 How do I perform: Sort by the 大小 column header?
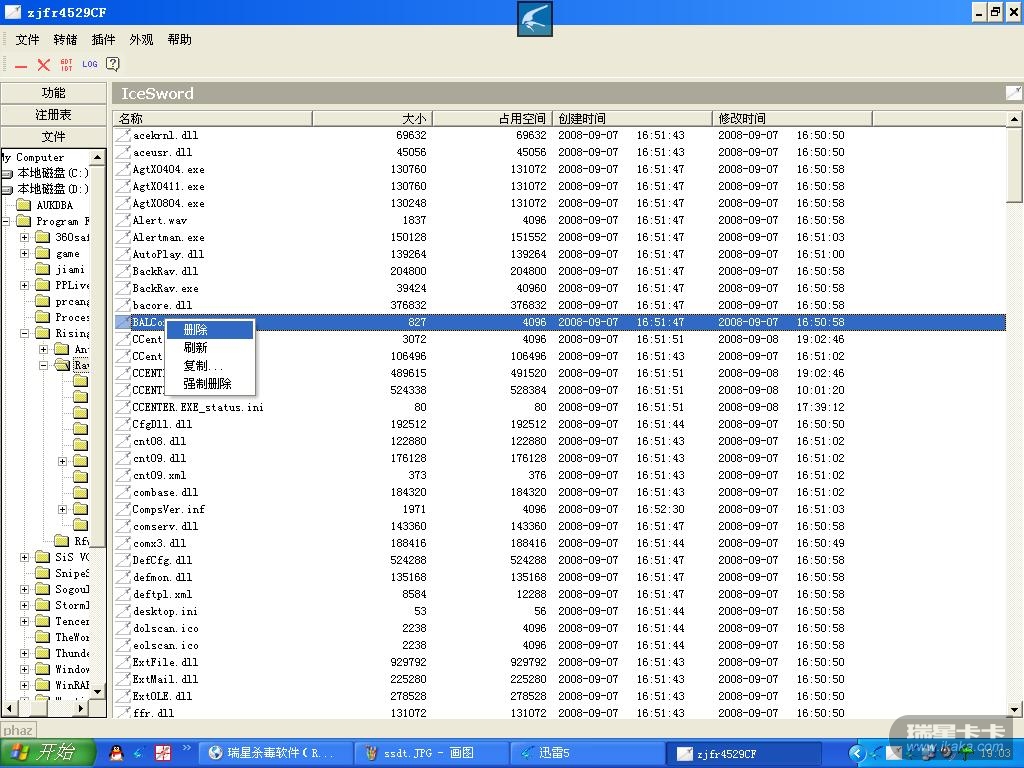pyautogui.click(x=413, y=118)
